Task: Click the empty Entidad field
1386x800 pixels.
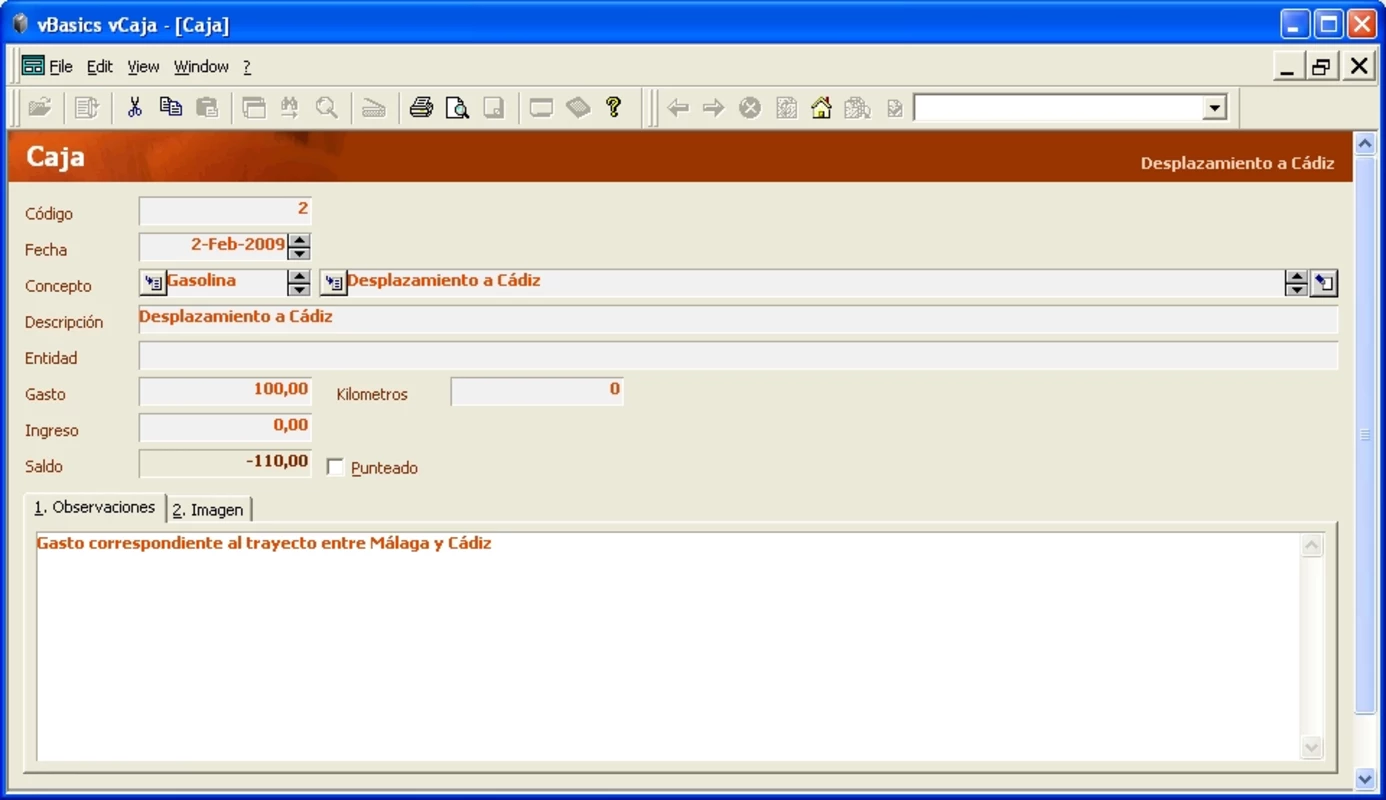Action: pos(738,355)
